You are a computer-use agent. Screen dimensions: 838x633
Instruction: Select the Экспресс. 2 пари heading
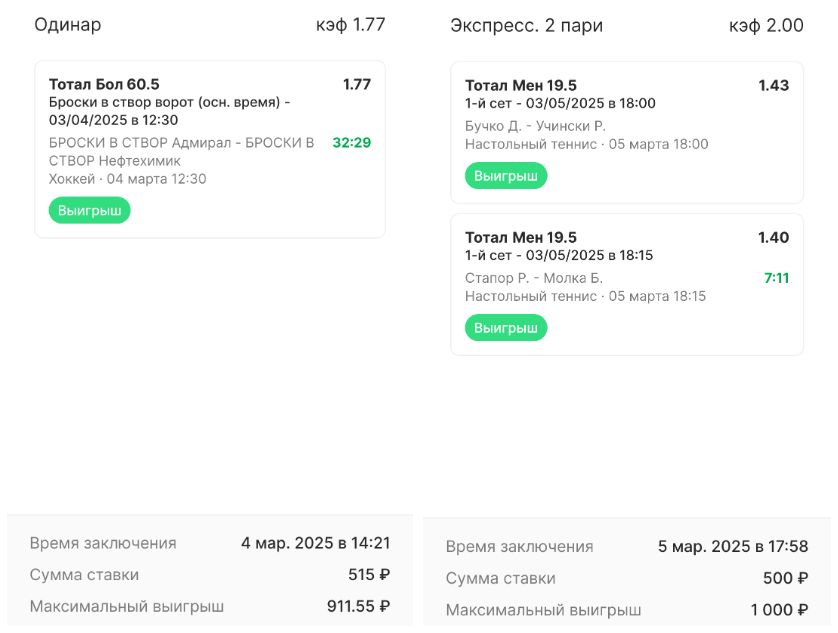point(526,25)
